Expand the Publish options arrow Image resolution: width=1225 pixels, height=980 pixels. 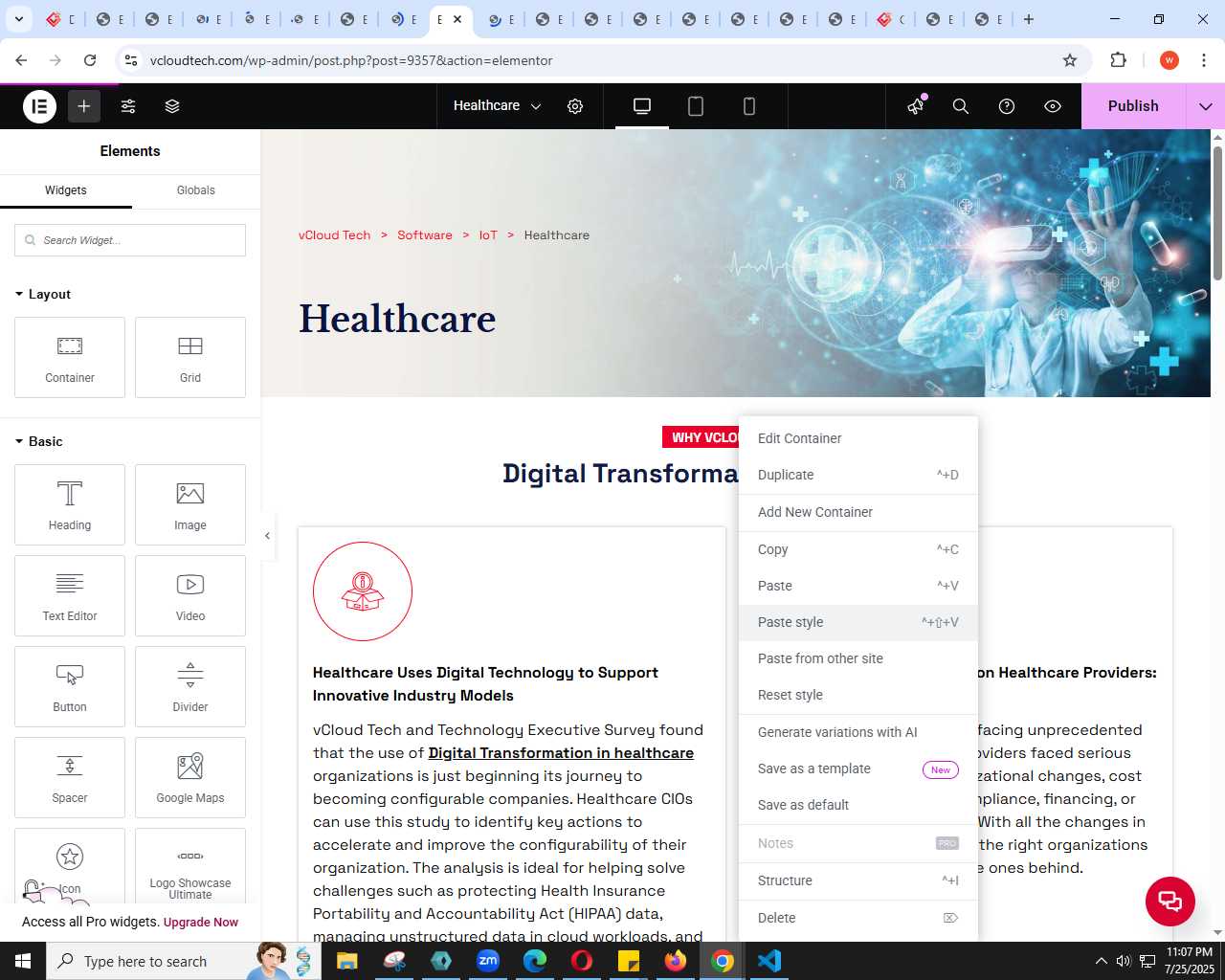pyautogui.click(x=1206, y=106)
